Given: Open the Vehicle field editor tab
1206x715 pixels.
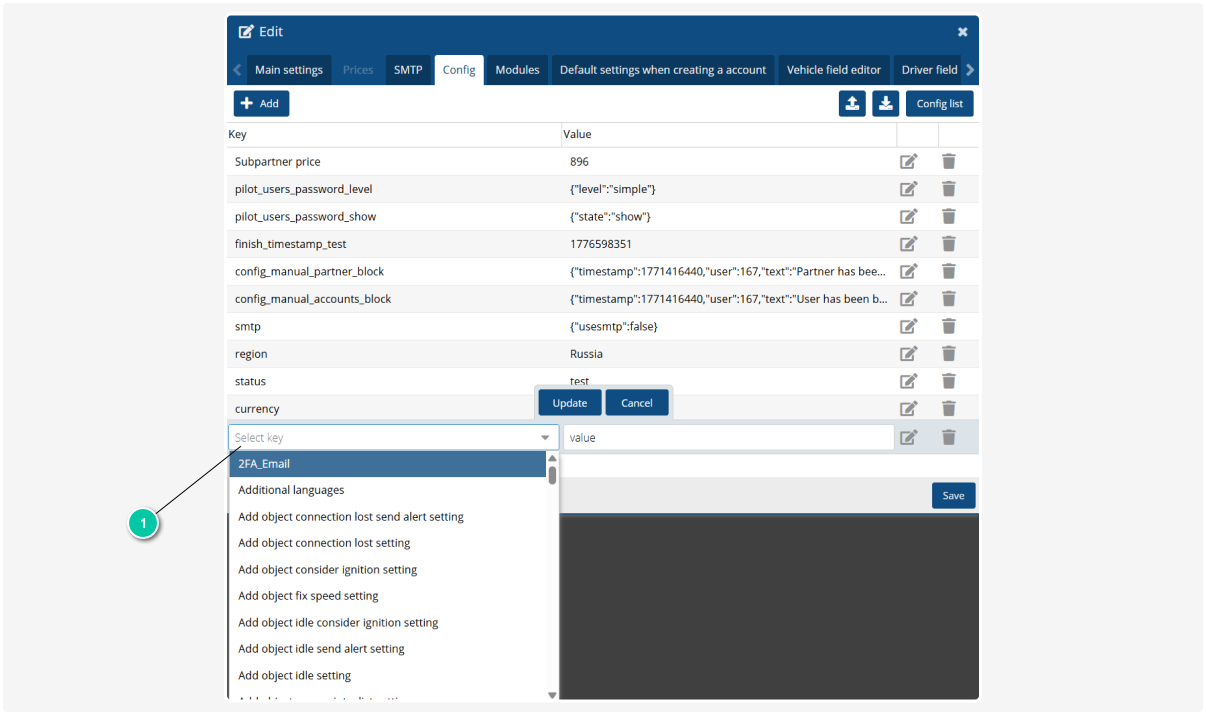Looking at the screenshot, I should 833,69.
